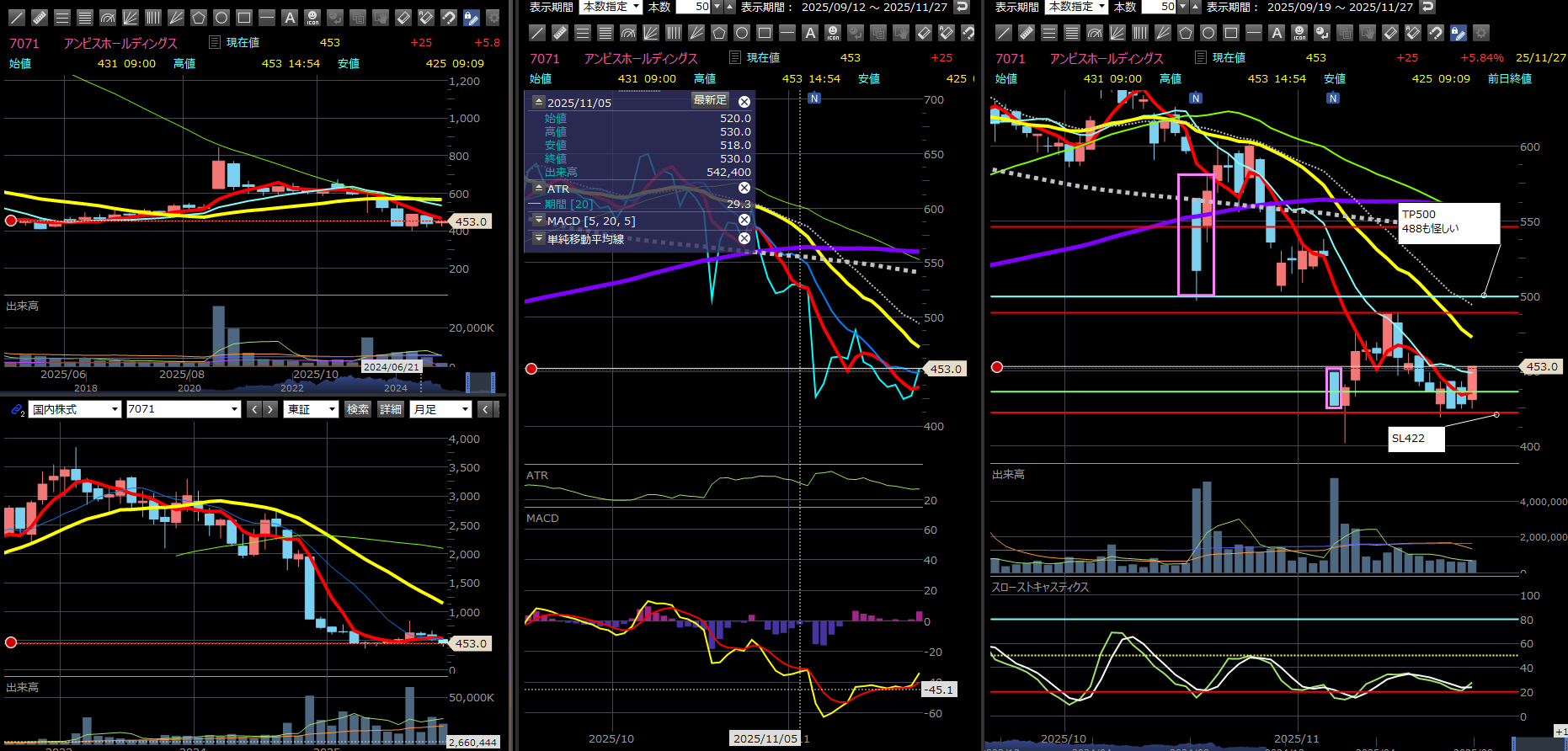Viewport: 1568px width, 751px height.
Task: Select the ruler measurement tool in middle toolbar
Action: click(x=560, y=33)
